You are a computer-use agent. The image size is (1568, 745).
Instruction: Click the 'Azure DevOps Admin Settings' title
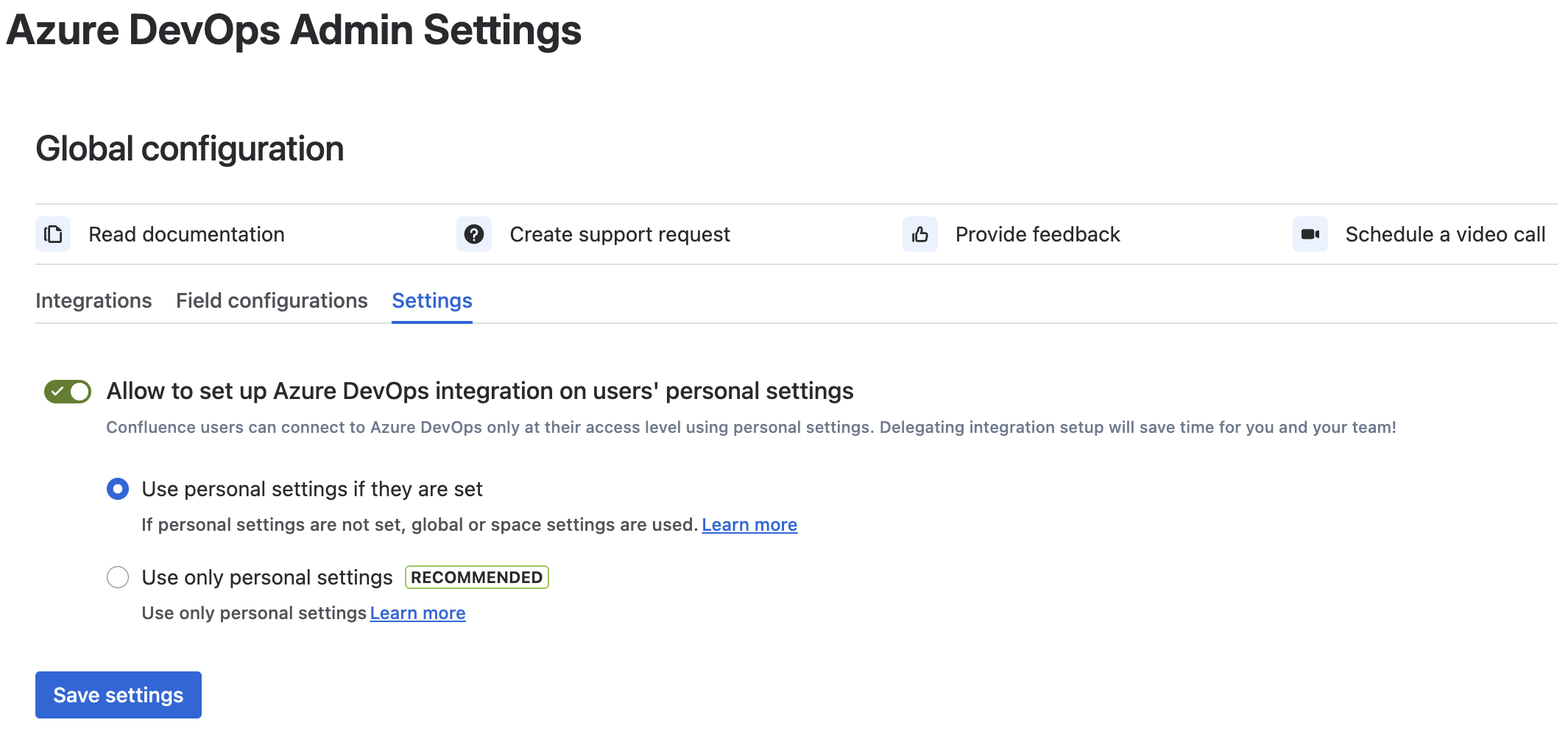coord(294,30)
